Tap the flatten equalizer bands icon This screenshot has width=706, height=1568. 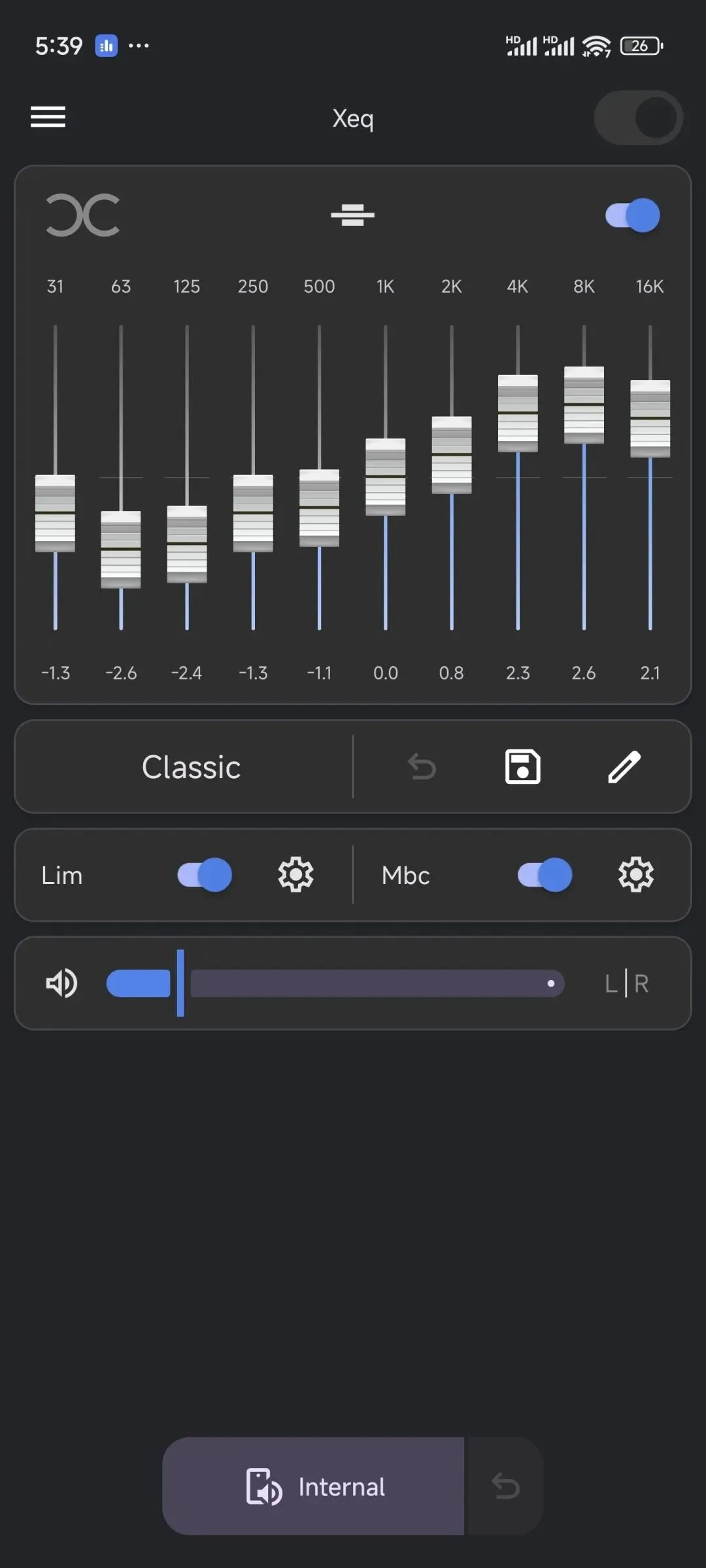352,214
